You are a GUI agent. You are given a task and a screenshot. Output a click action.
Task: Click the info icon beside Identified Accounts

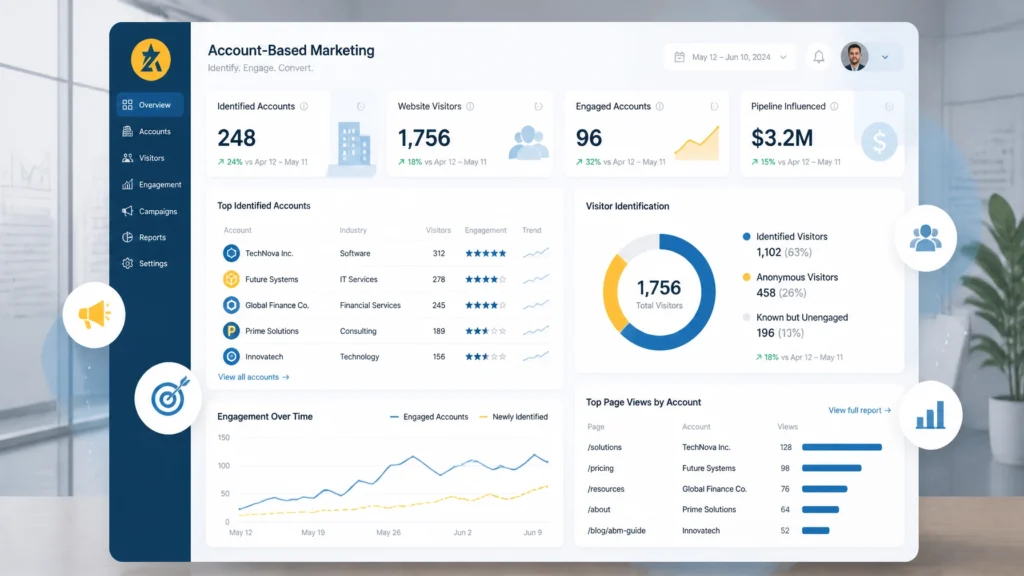[x=304, y=106]
